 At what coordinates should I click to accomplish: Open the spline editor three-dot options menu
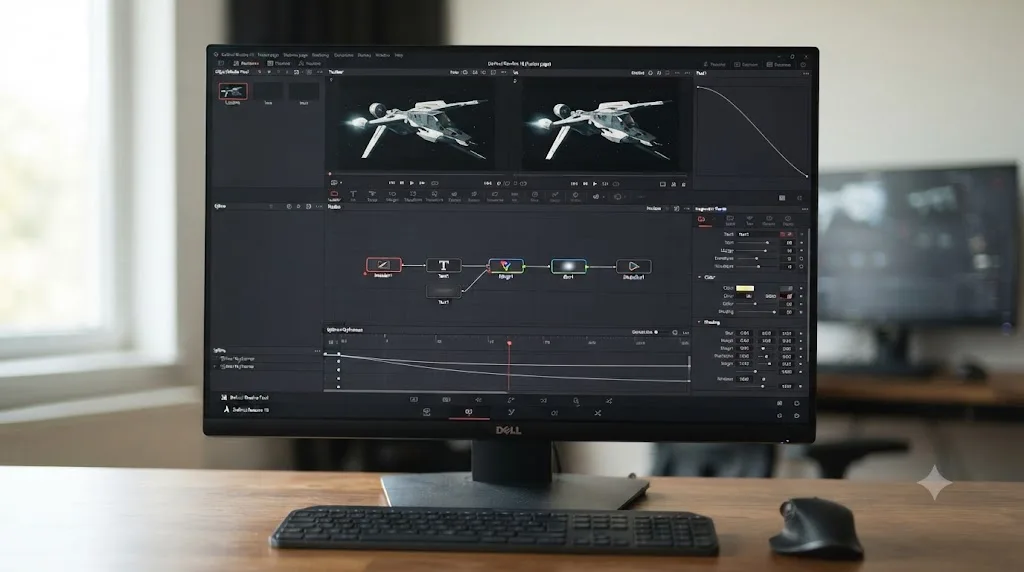click(685, 332)
